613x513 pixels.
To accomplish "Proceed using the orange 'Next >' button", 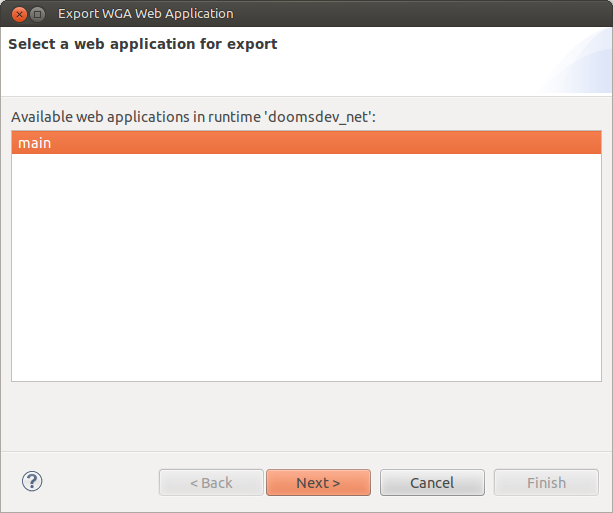I will tap(318, 483).
